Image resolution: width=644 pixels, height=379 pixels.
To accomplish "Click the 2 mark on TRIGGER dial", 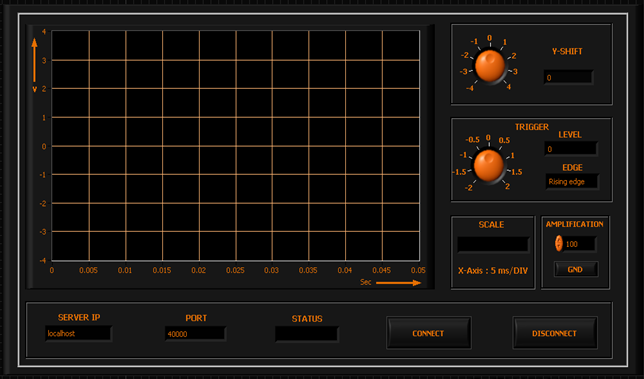I will point(508,186).
